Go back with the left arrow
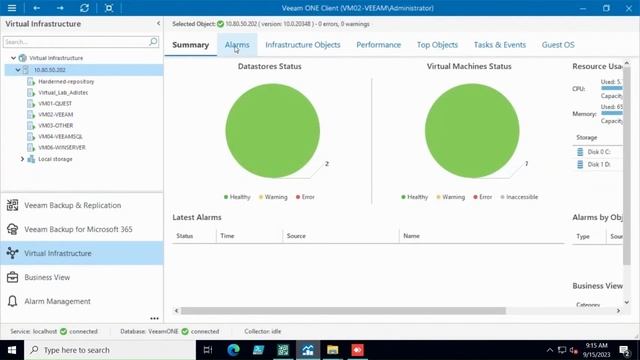This screenshot has height=360, width=640. click(x=36, y=8)
